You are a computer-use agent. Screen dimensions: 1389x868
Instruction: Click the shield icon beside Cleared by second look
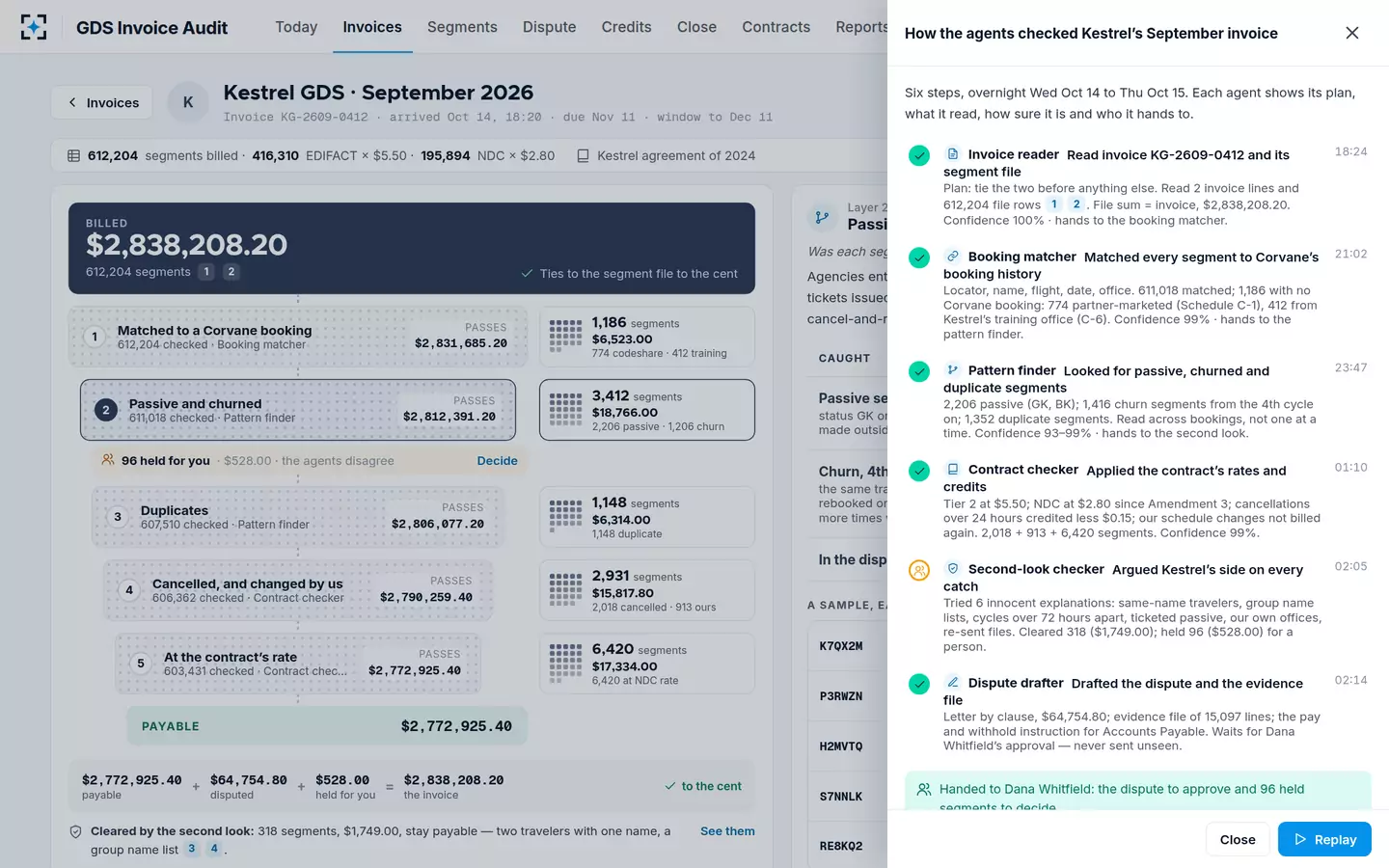[x=75, y=831]
